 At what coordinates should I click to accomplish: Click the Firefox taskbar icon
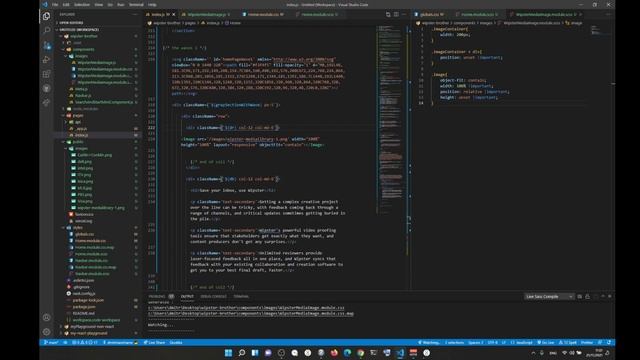click(334, 353)
